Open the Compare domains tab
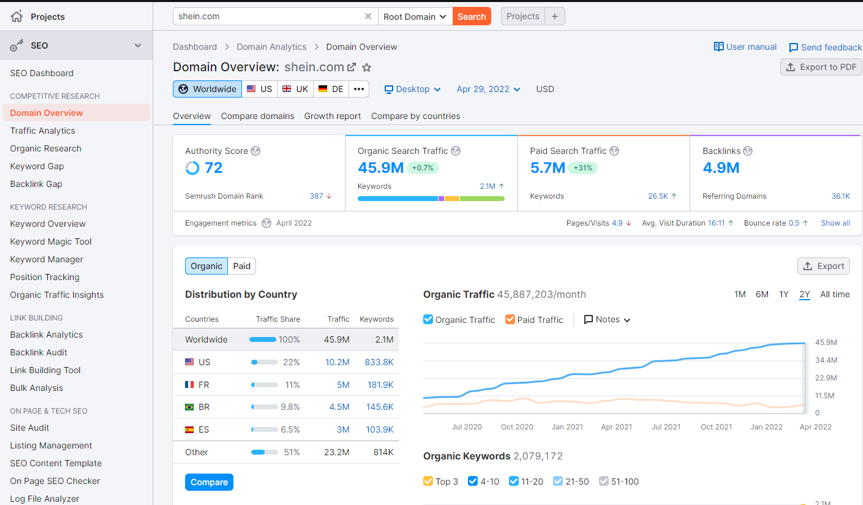 click(258, 116)
